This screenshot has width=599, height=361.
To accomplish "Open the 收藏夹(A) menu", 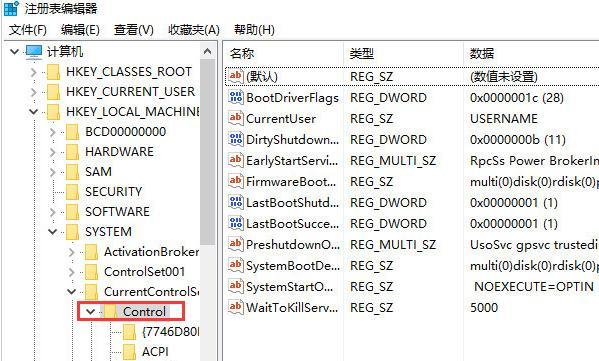I will coord(194,30).
